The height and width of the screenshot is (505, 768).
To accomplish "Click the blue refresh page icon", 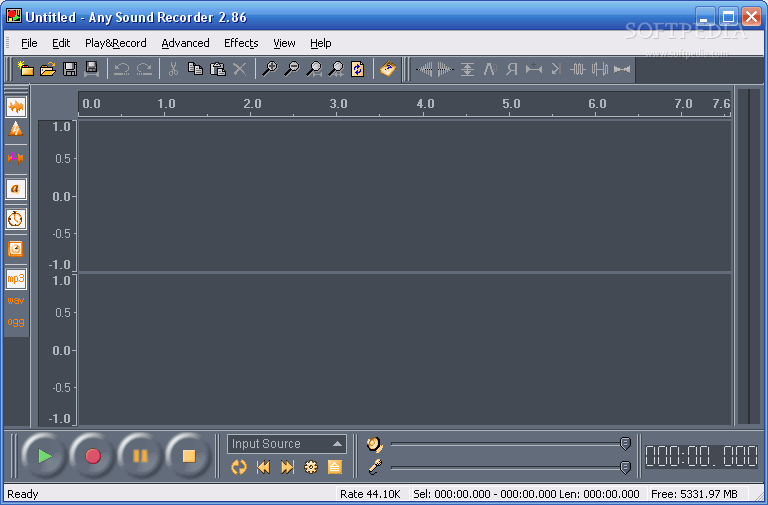I will point(358,69).
